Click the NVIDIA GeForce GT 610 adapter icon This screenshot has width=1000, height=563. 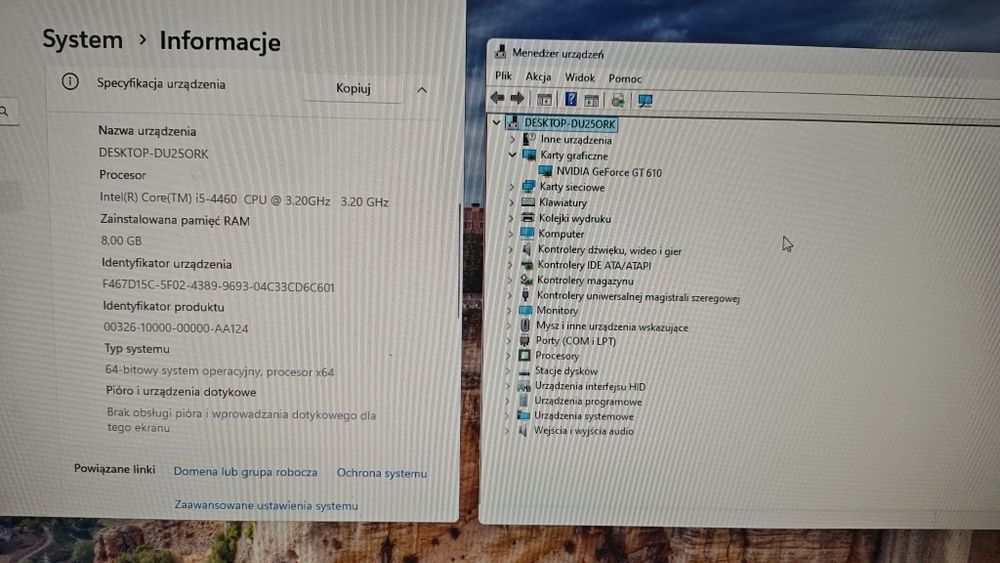coord(545,170)
